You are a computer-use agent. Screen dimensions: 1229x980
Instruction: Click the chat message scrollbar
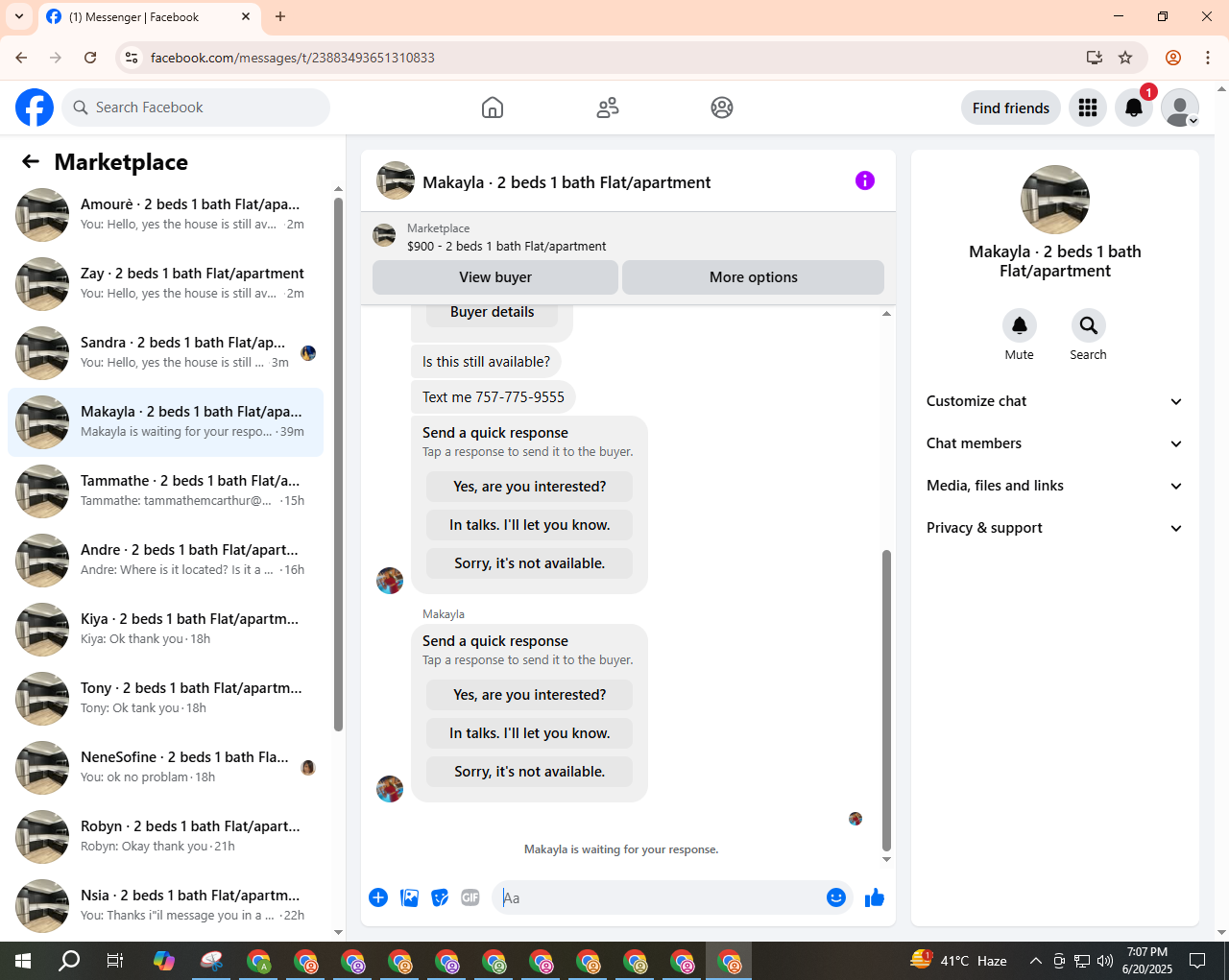[x=886, y=701]
